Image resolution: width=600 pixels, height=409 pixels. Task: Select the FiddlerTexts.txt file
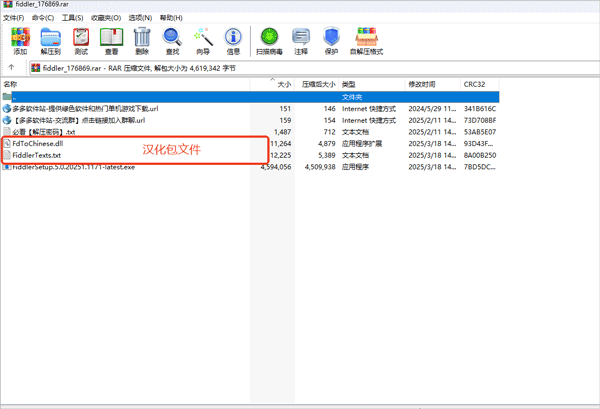tap(36, 156)
